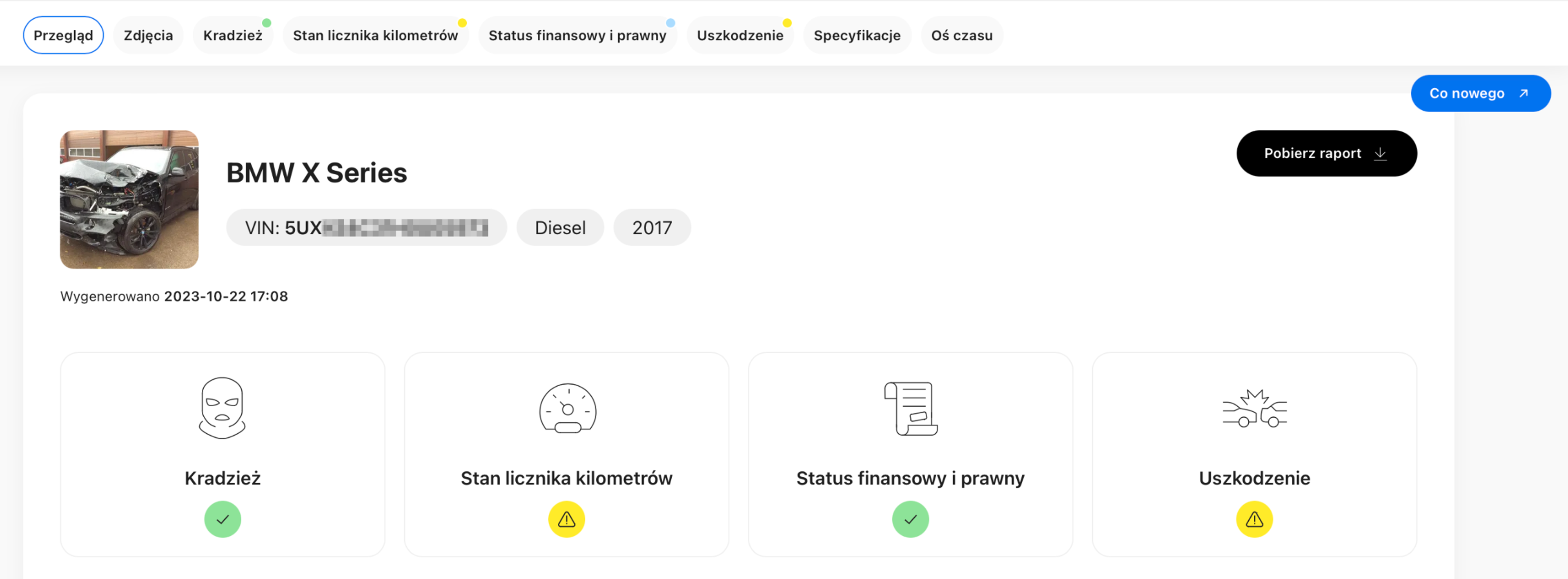Open the Oś czasu tab
Viewport: 1568px width, 579px height.
(x=961, y=35)
